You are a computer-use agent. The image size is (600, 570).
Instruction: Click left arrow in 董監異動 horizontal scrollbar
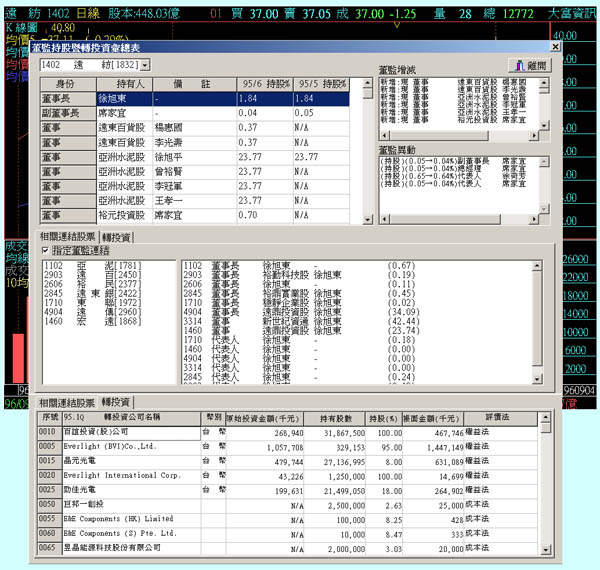(385, 219)
